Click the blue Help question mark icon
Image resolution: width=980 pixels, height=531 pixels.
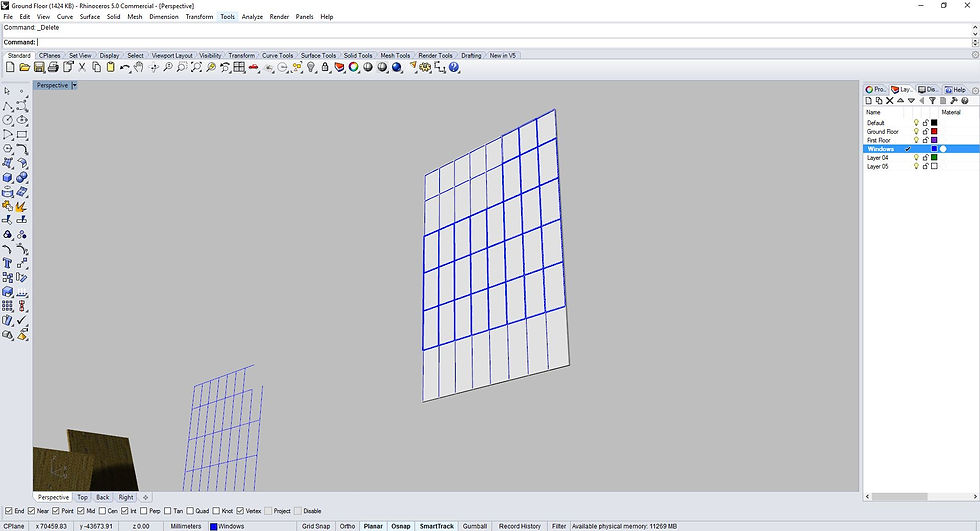point(454,67)
